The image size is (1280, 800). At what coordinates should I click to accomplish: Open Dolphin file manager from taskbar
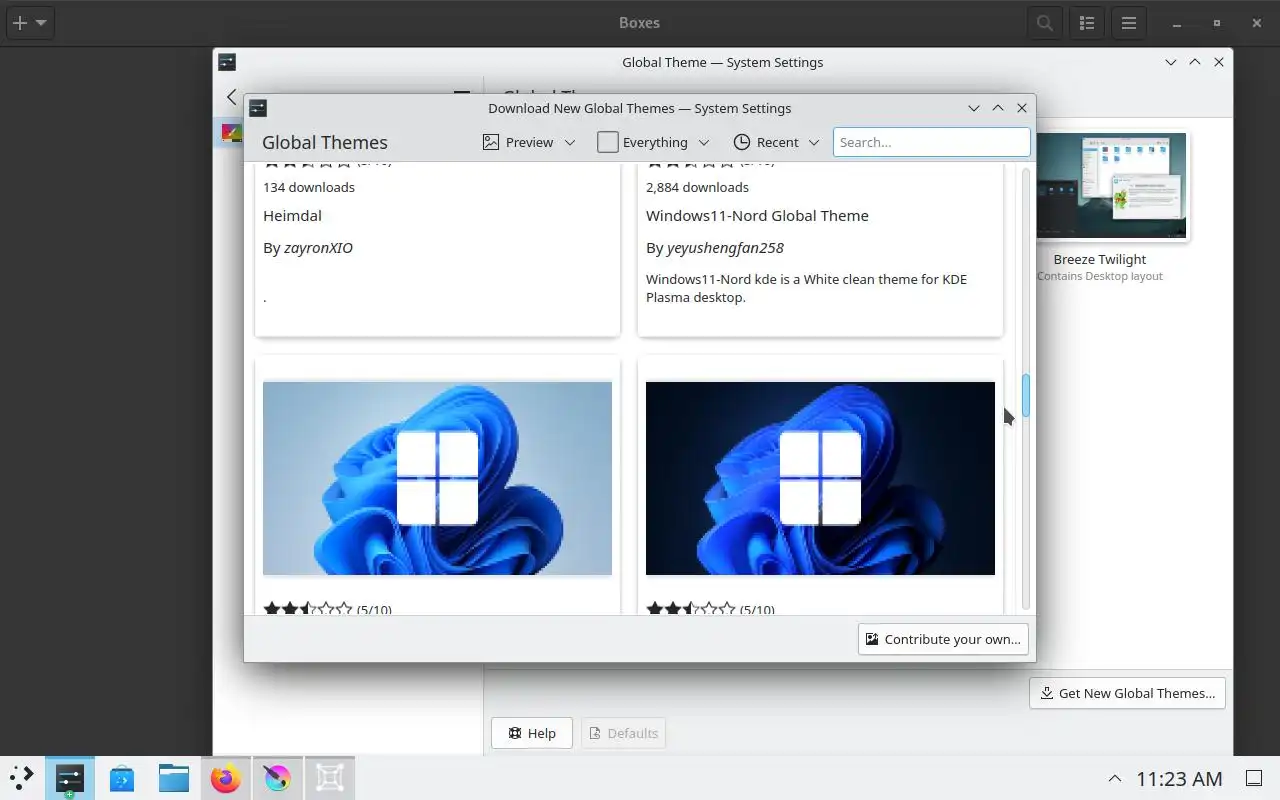coord(174,778)
